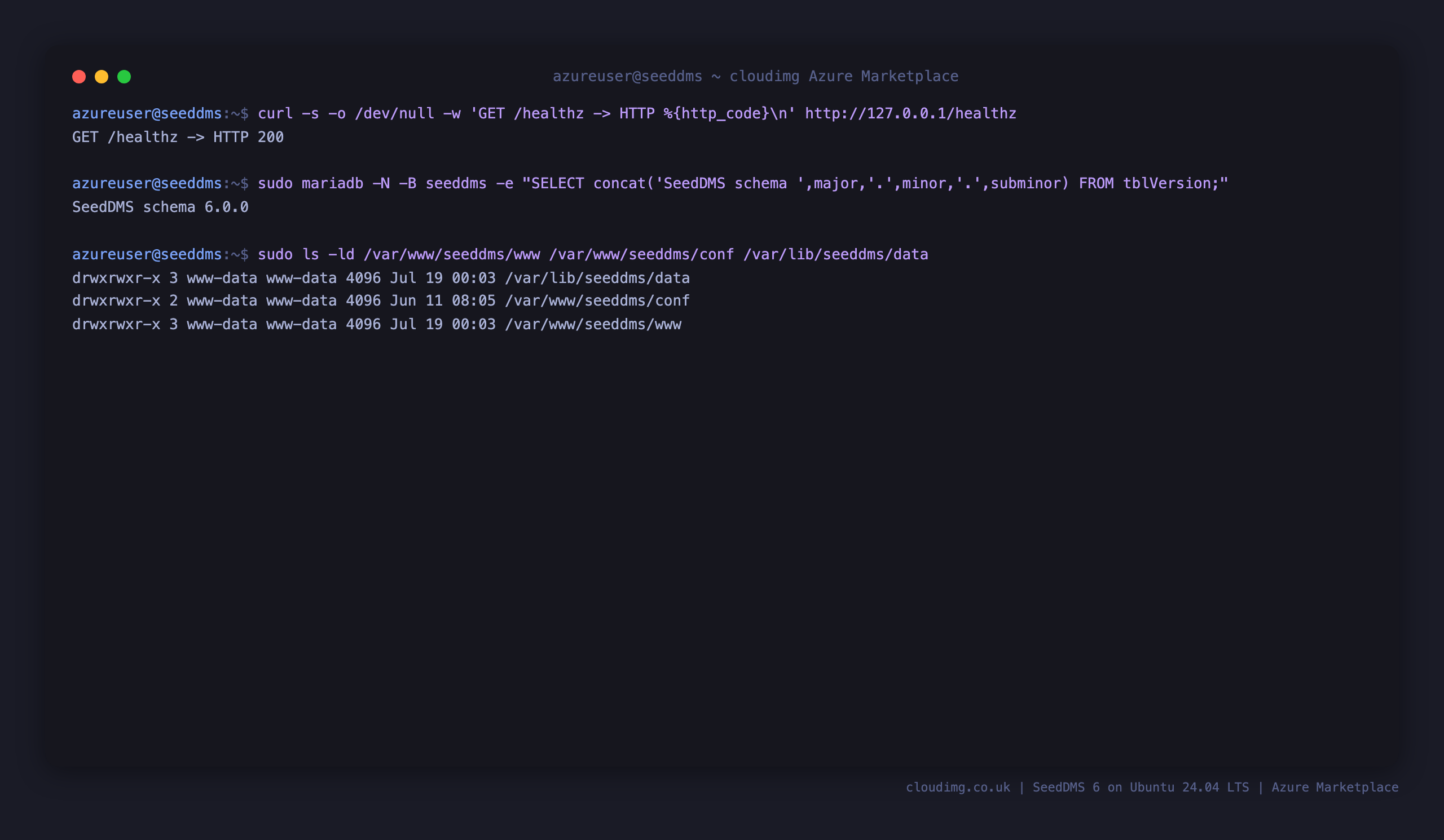Click the terminal title azureuser@seeddms text
This screenshot has height=840, width=1444.
click(x=627, y=76)
